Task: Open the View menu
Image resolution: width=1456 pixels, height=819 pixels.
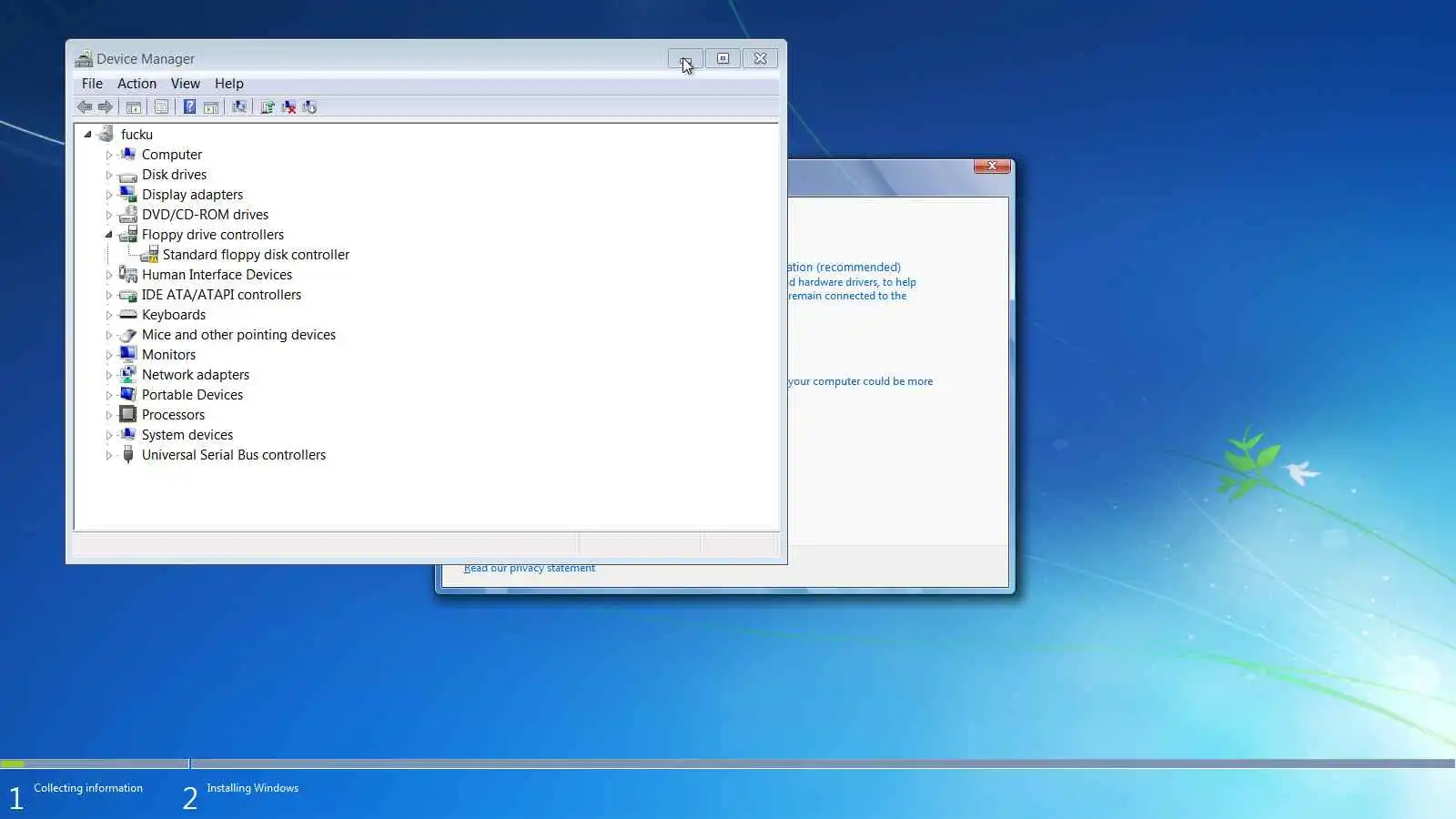Action: tap(186, 84)
